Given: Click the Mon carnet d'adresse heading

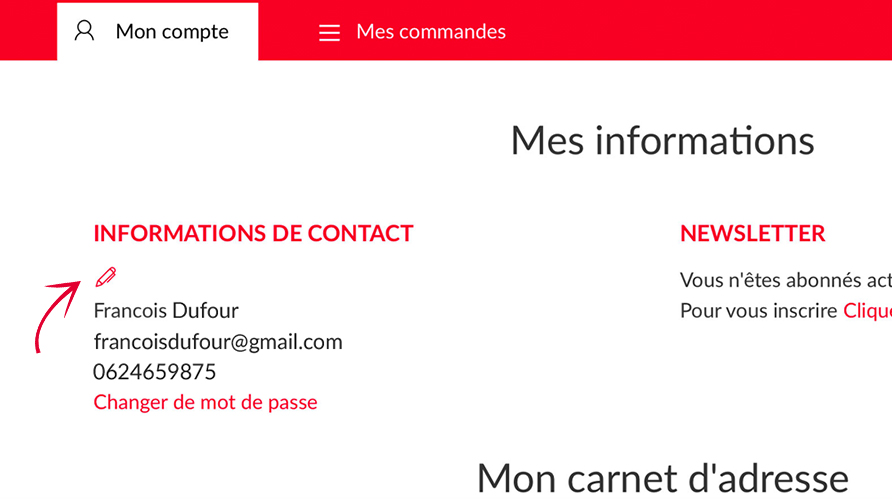Looking at the screenshot, I should click(662, 477).
